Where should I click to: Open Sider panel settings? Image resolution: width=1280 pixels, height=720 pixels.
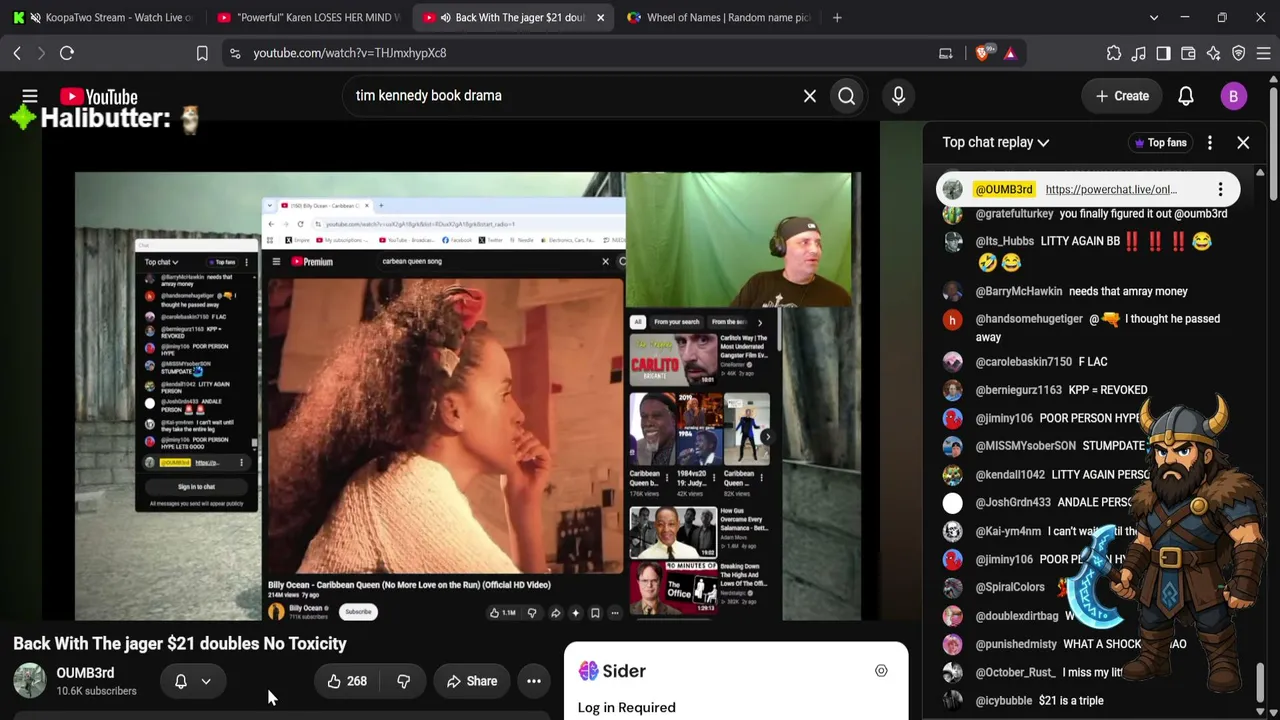click(x=881, y=671)
